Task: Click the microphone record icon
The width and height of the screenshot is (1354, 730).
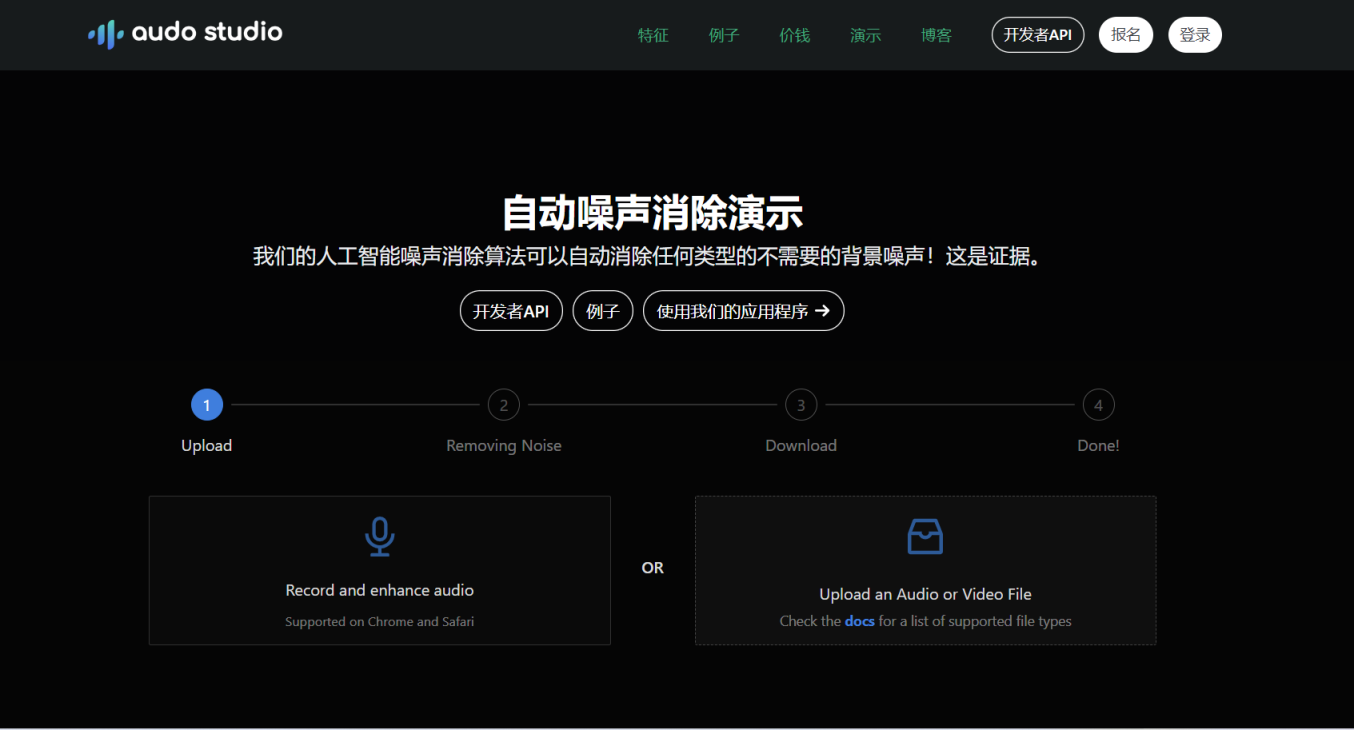Action: pos(379,537)
